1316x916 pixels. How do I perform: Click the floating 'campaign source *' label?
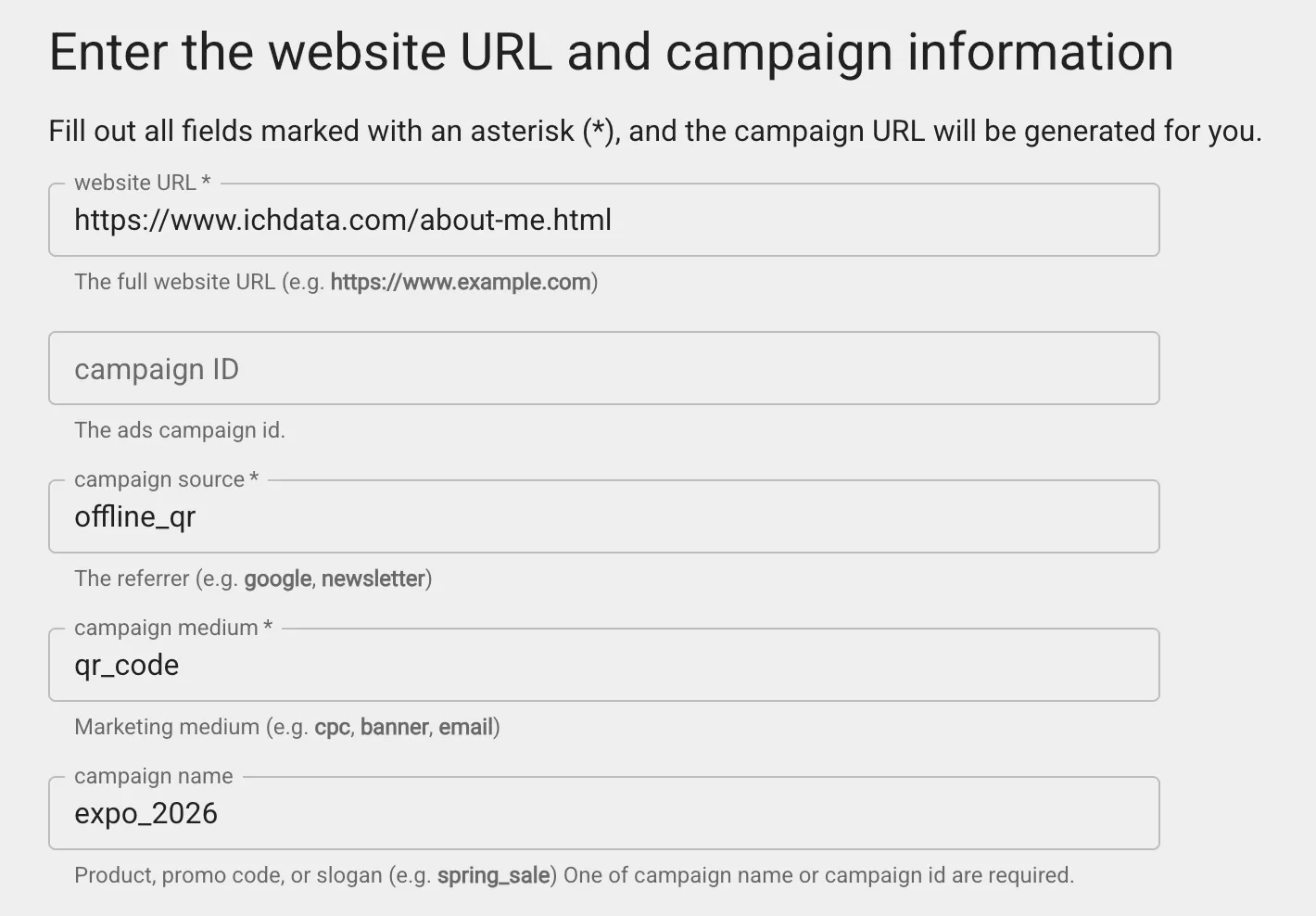tap(167, 479)
